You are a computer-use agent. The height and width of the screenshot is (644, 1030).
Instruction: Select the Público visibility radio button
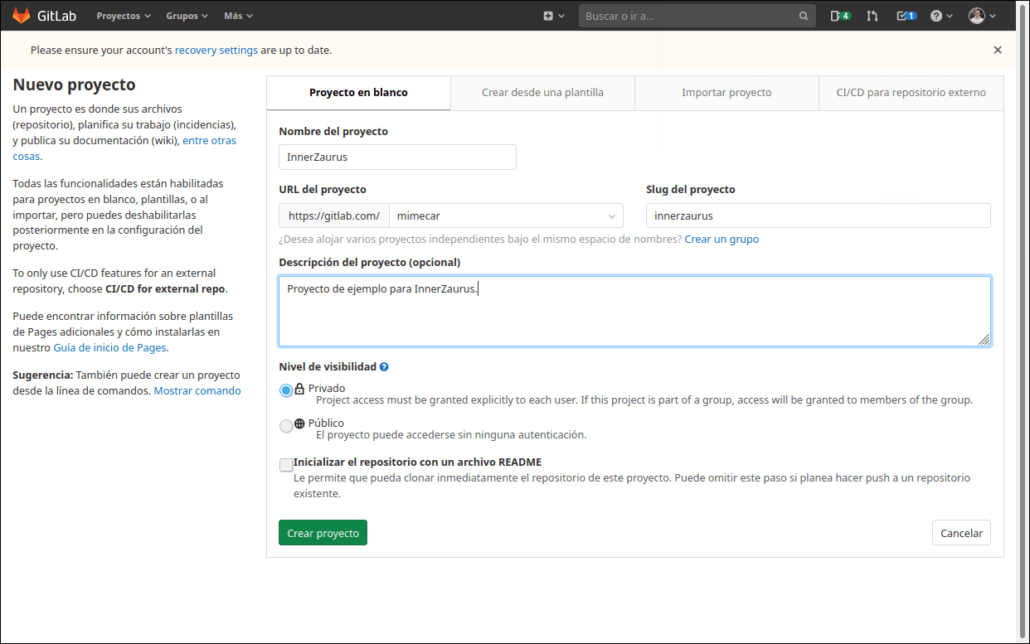pyautogui.click(x=286, y=426)
